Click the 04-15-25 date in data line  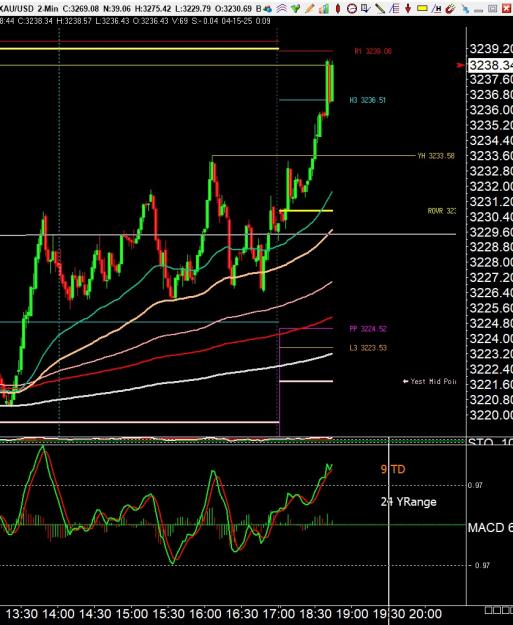pos(237,21)
